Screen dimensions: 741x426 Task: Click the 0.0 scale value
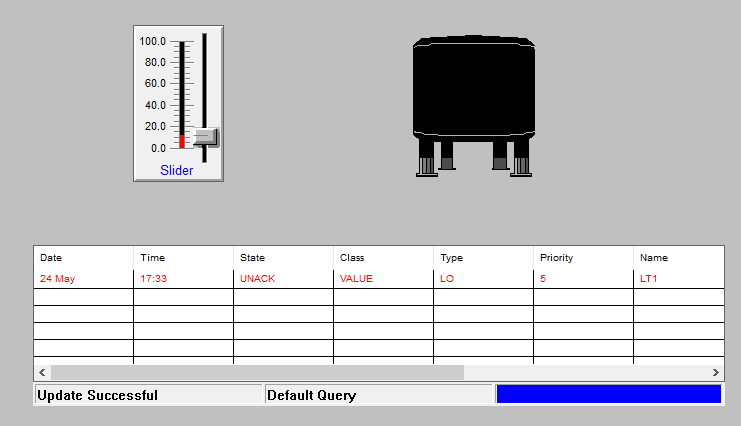click(x=158, y=148)
